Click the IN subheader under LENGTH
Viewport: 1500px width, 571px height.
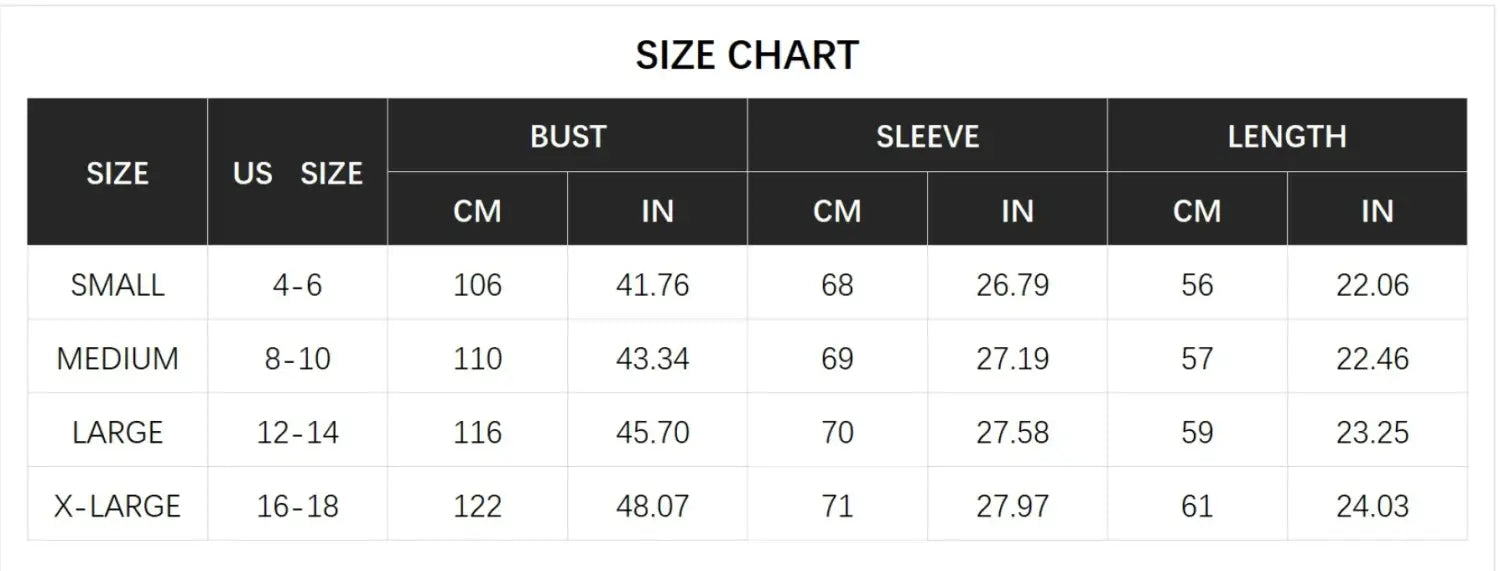(x=1377, y=210)
